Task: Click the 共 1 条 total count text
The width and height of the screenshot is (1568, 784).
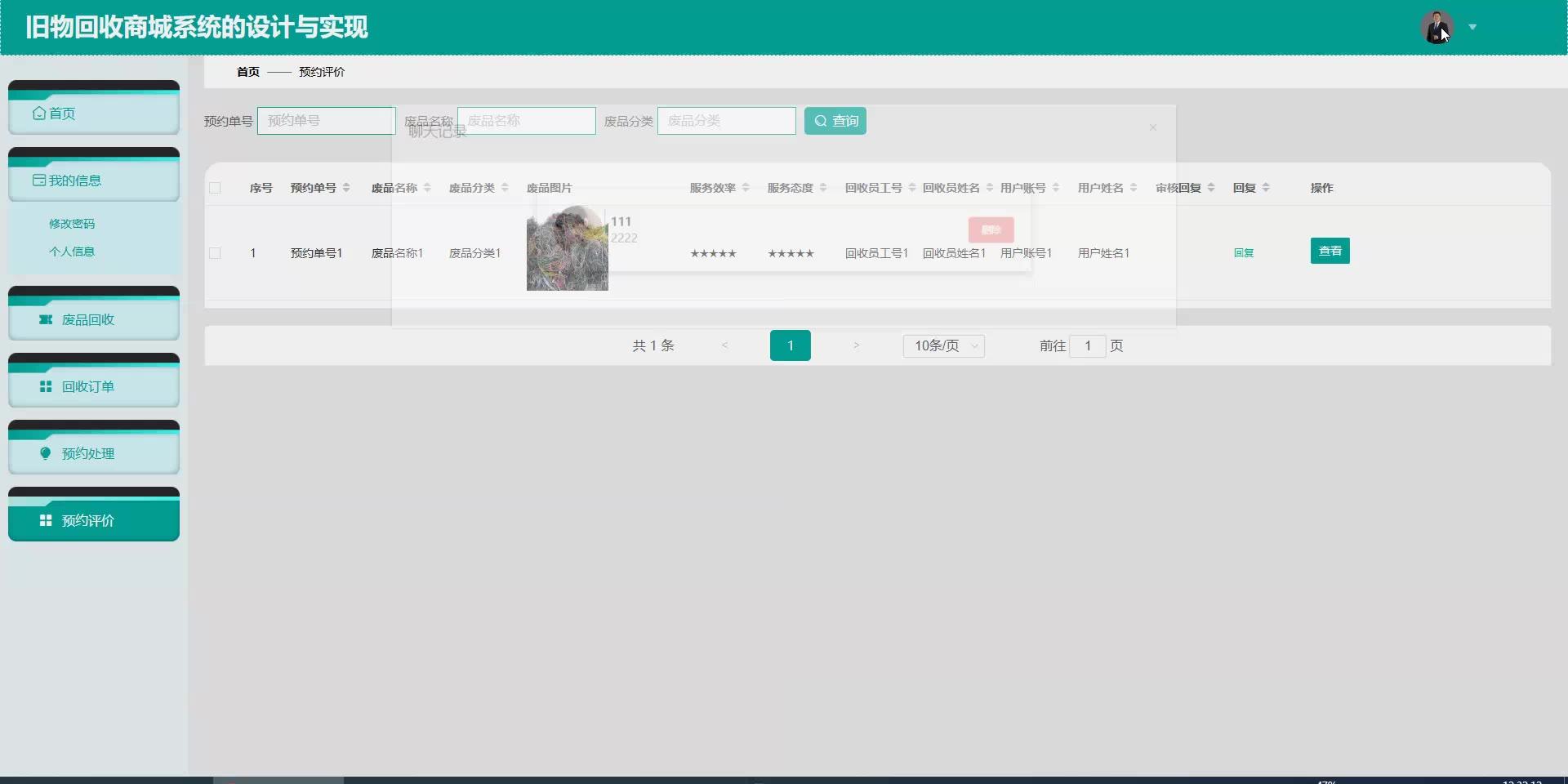Action: (x=653, y=345)
